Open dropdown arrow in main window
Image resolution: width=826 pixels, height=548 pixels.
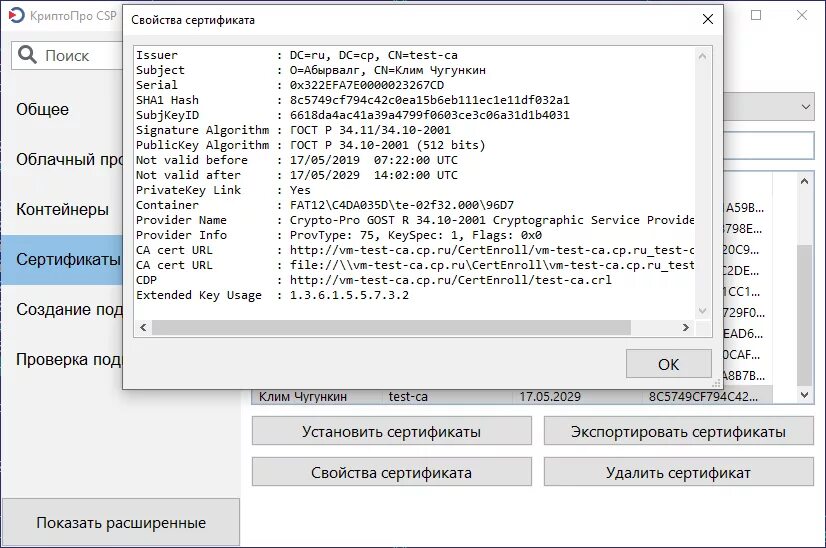[806, 107]
